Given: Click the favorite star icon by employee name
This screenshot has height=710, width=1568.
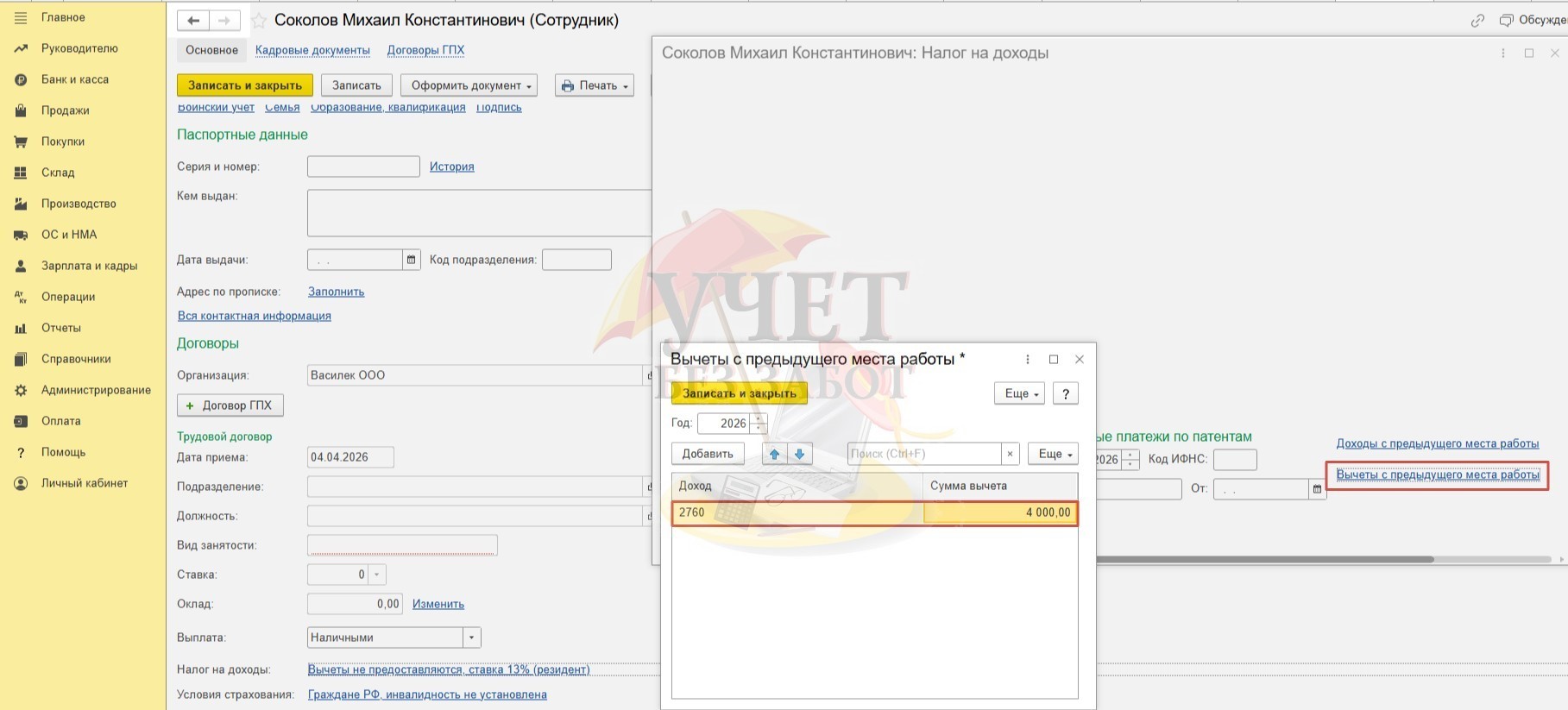Looking at the screenshot, I should pos(259,21).
